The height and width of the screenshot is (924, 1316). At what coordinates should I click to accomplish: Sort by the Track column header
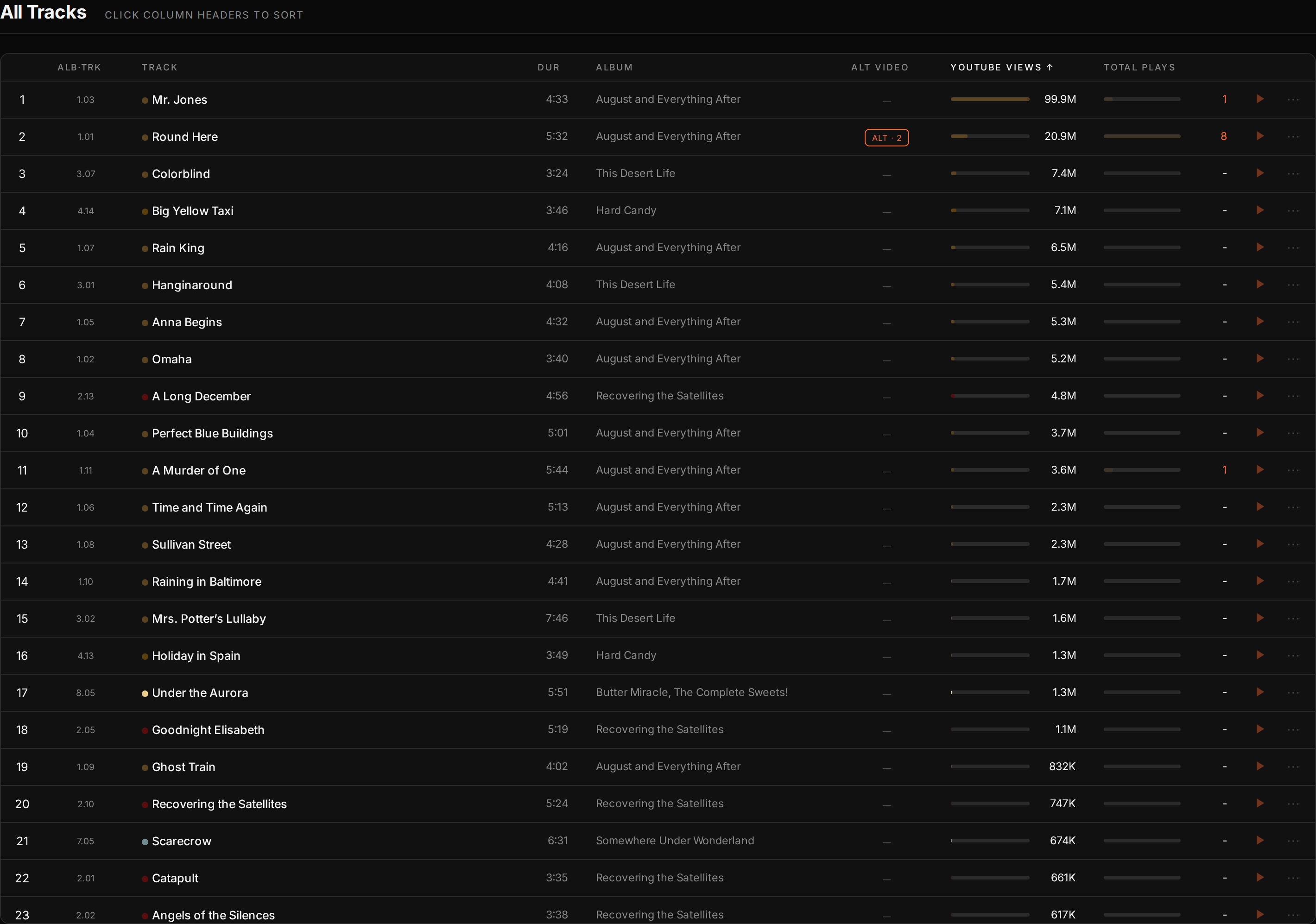click(x=160, y=67)
